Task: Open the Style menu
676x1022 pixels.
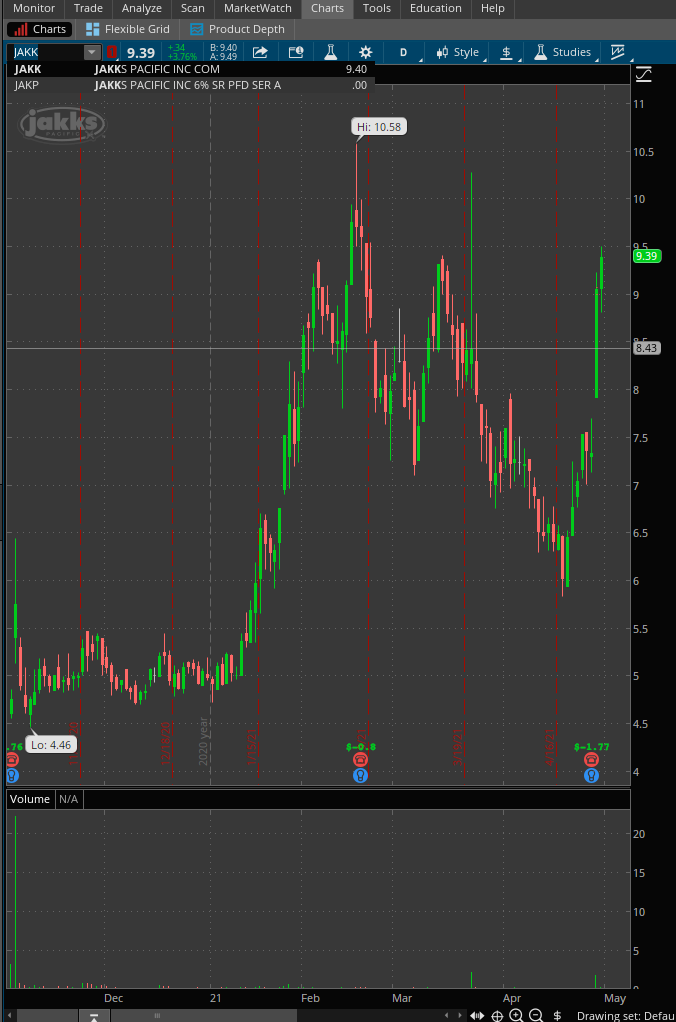Action: tap(458, 52)
